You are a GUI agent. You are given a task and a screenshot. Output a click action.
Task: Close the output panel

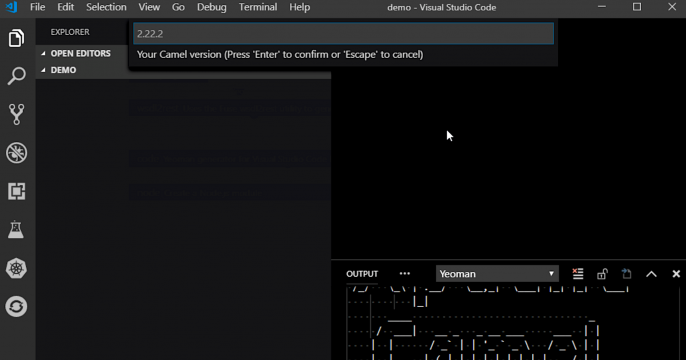(676, 274)
